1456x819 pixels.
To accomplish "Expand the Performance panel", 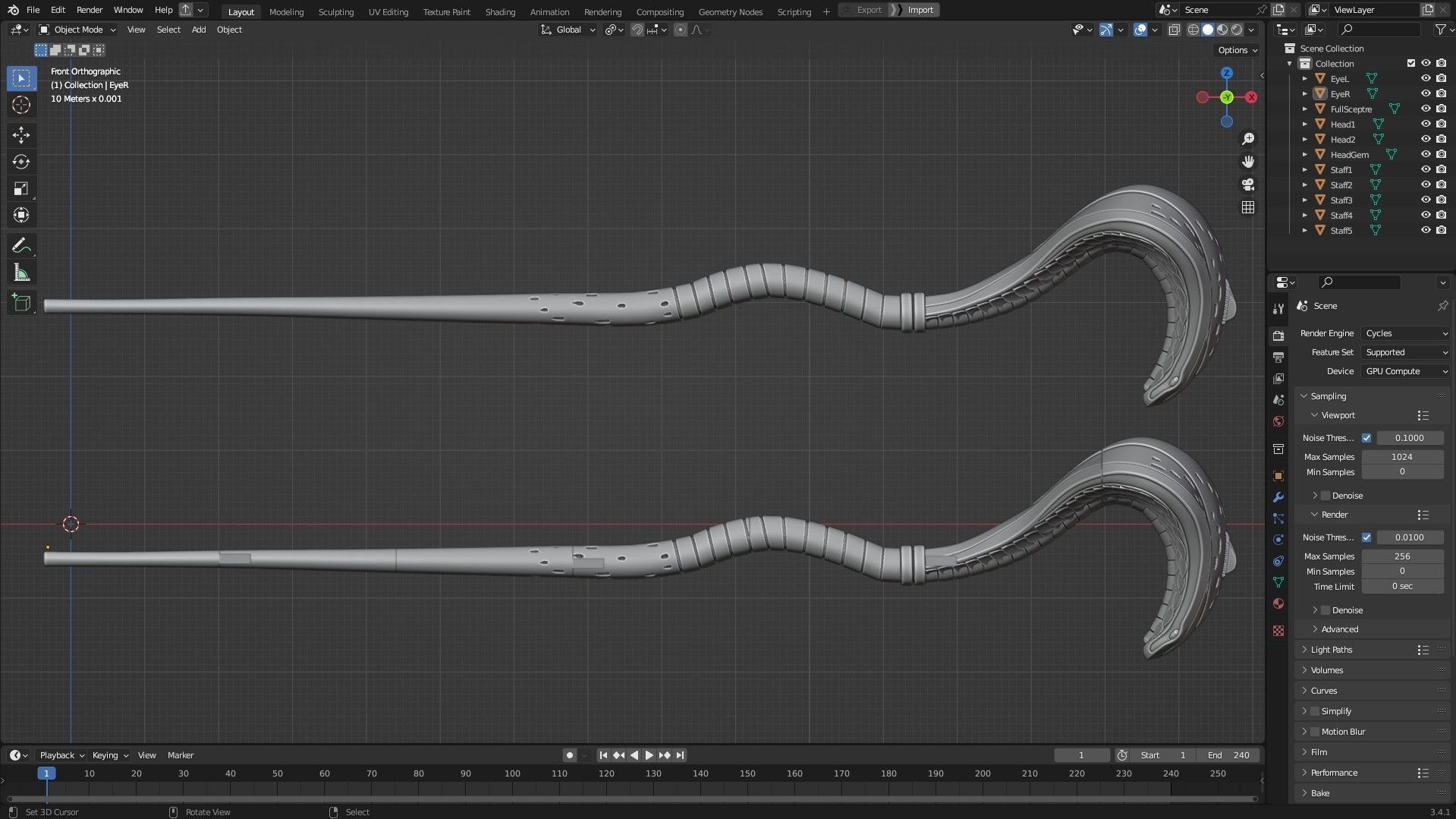I will 1334,773.
